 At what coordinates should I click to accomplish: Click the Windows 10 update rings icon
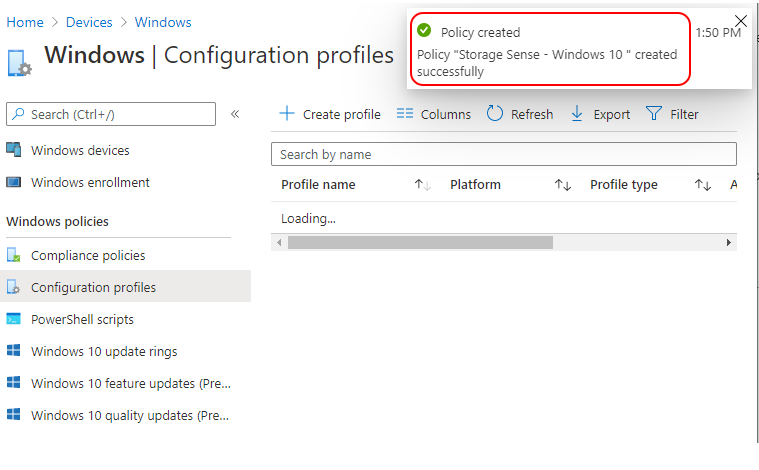click(x=14, y=350)
